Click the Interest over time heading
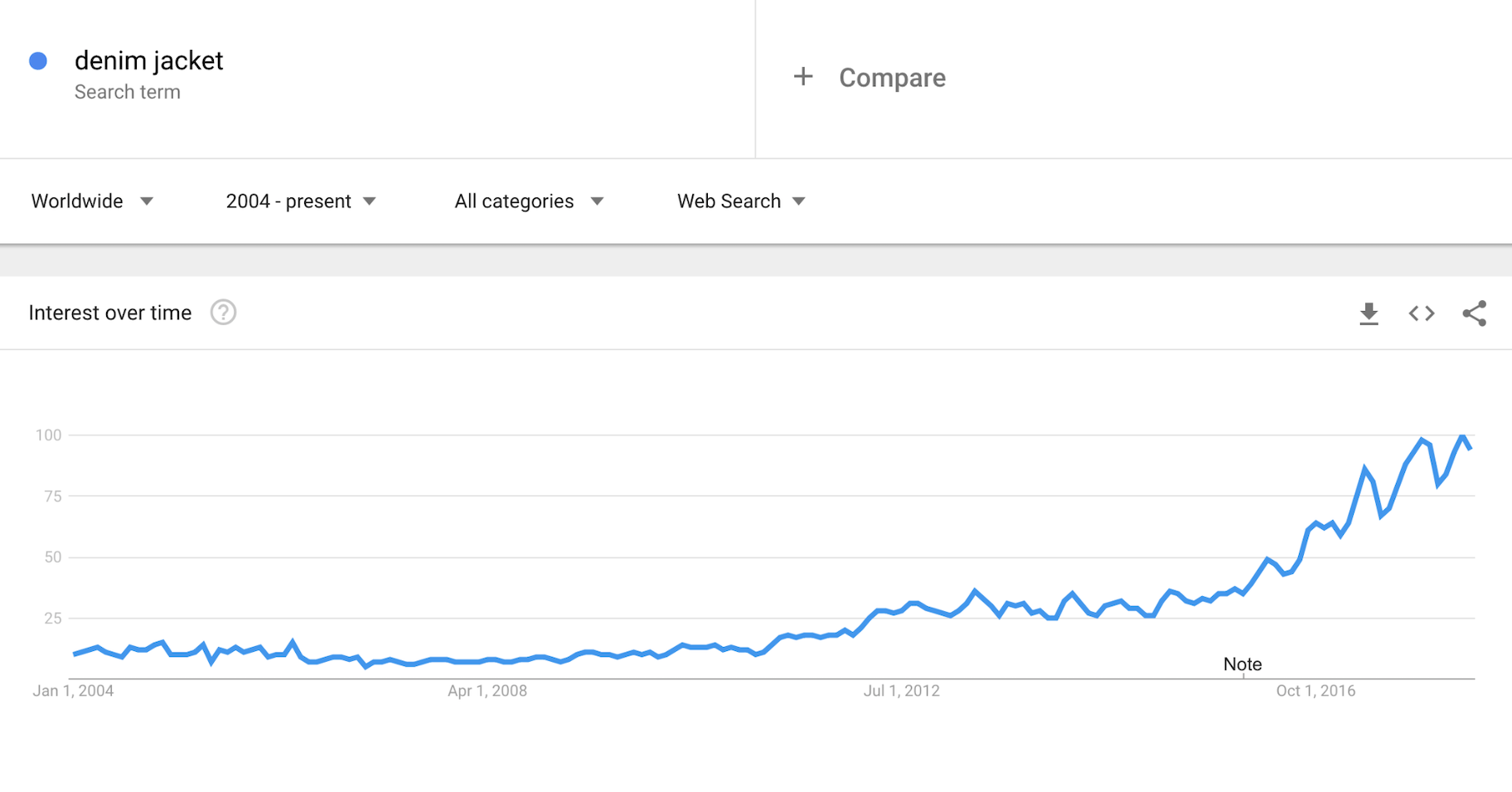Screen dimensions: 1512x792 point(110,313)
